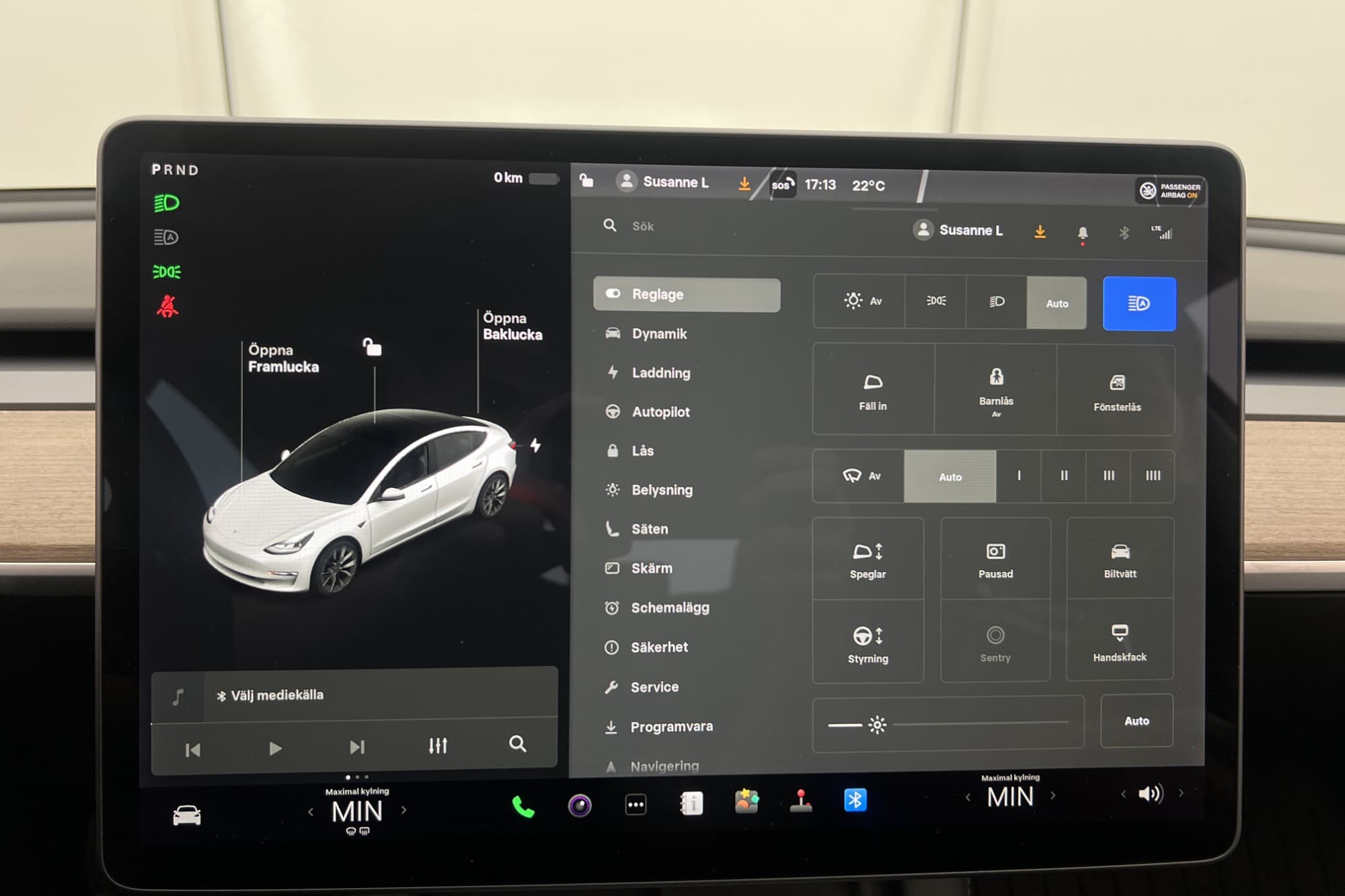1345x896 pixels.
Task: Tap the Fäll in mirrors tile
Action: [873, 390]
